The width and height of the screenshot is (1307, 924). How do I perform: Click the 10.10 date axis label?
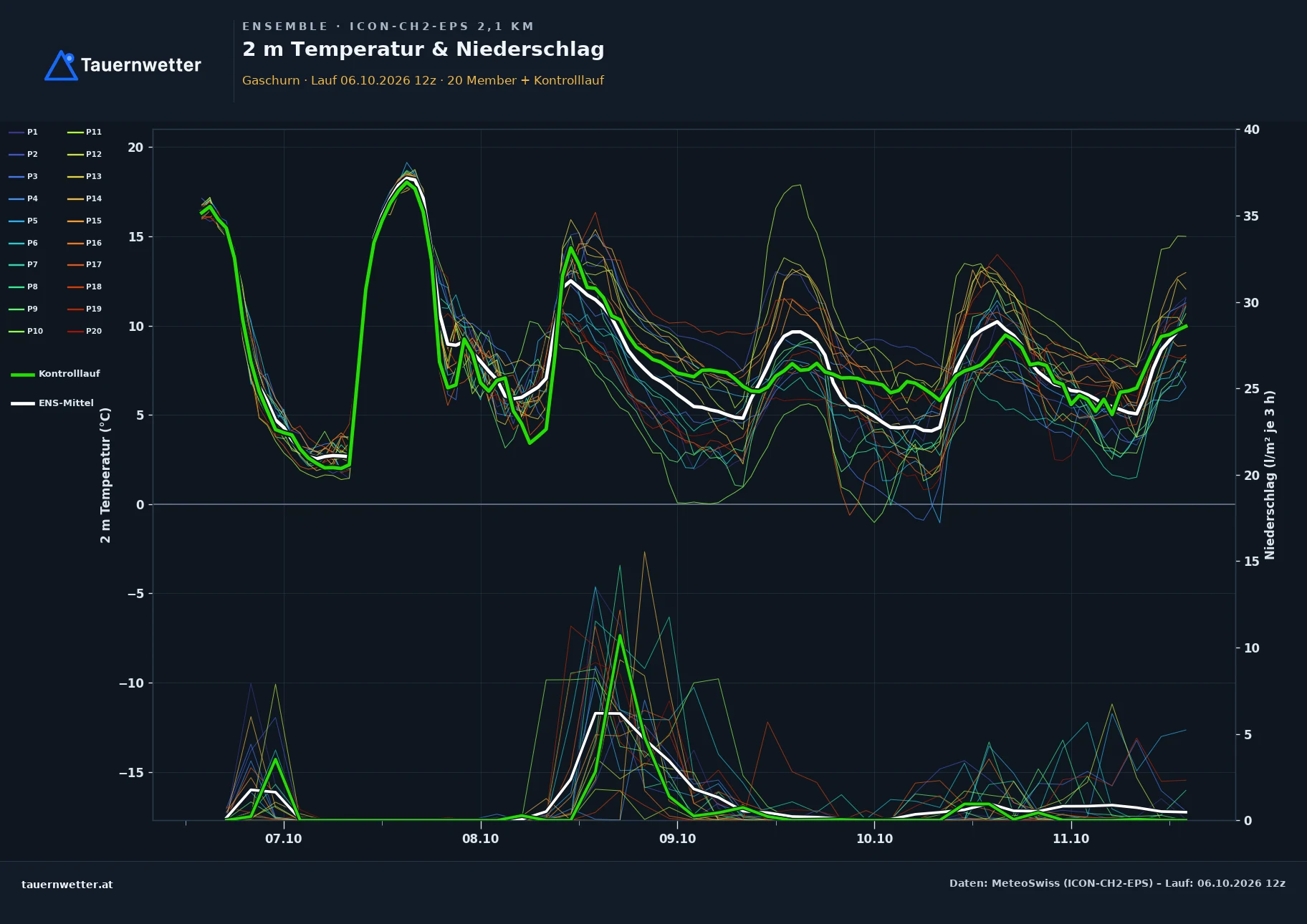click(874, 839)
